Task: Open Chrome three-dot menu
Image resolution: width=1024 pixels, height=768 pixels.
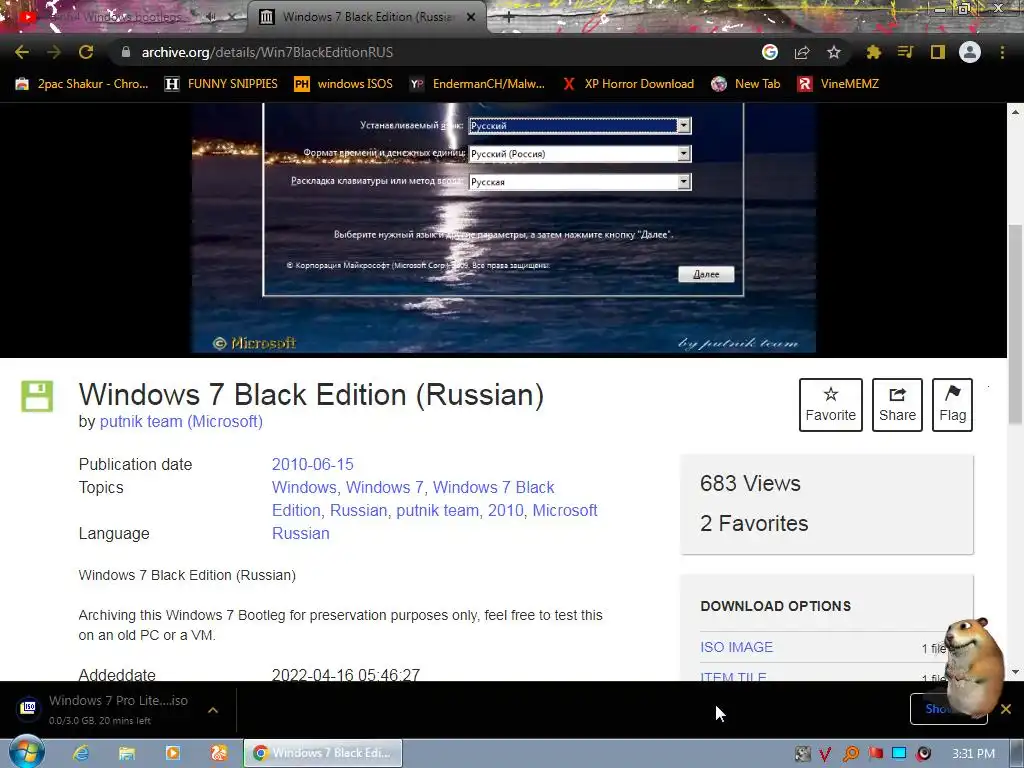Action: [1002, 52]
